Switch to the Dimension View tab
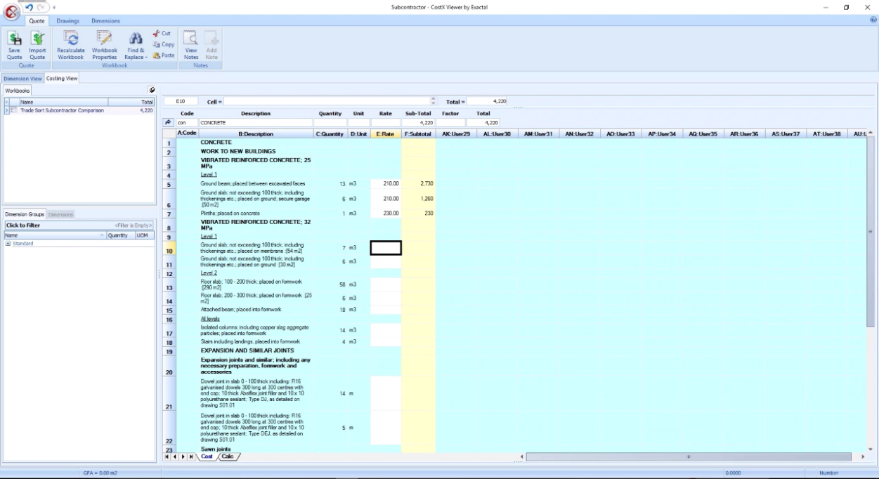The width and height of the screenshot is (879, 479). coord(22,79)
